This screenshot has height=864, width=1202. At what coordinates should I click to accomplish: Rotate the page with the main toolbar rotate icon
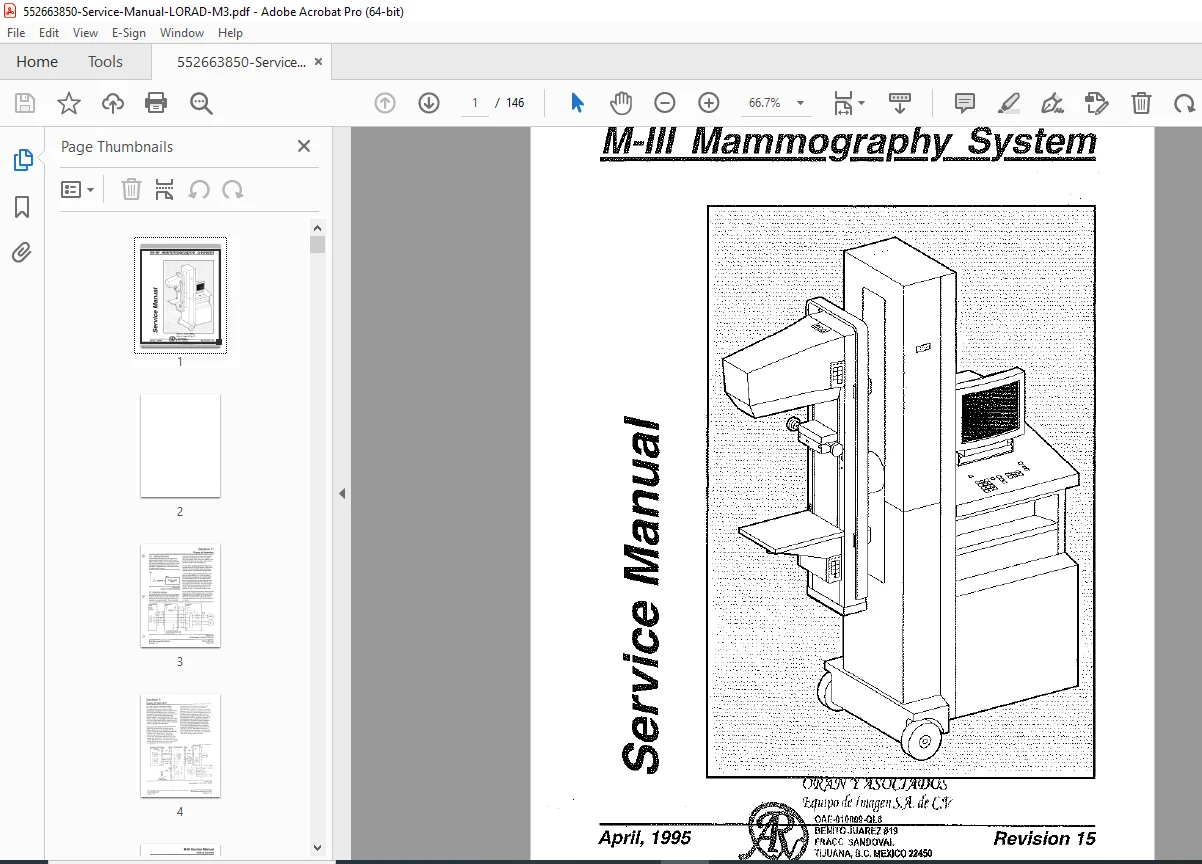[1185, 103]
